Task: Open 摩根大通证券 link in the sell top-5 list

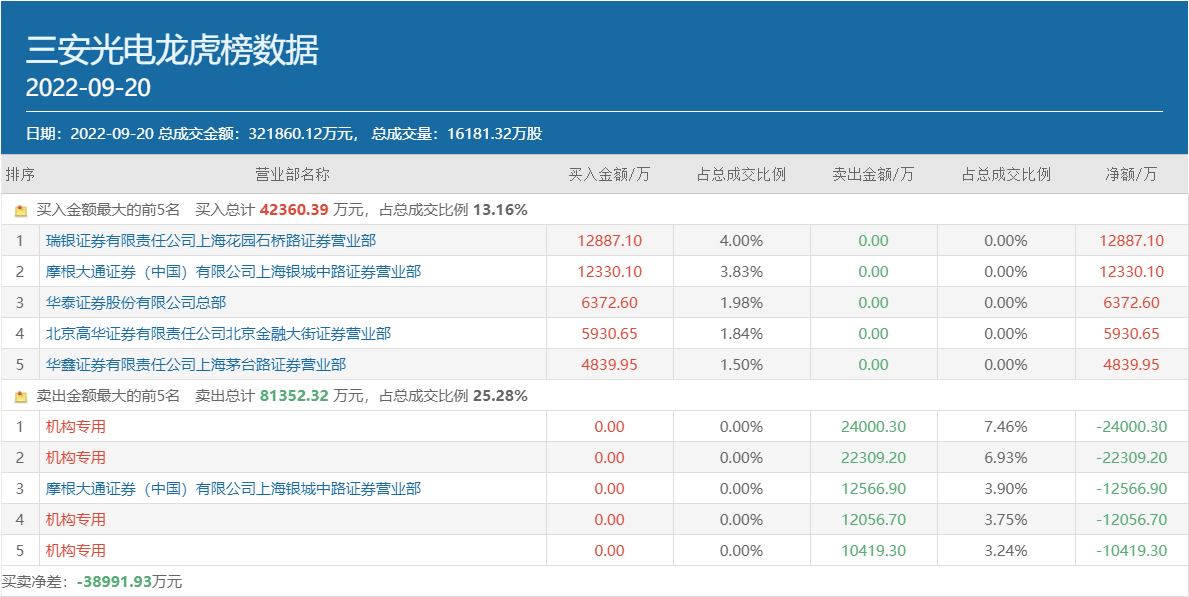Action: 233,489
